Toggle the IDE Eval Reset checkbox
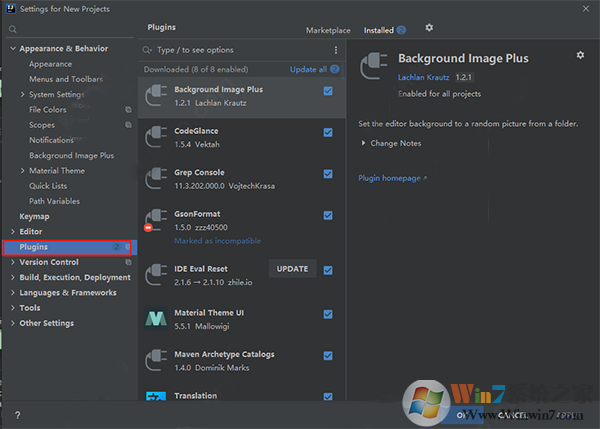This screenshot has height=429, width=600. click(328, 270)
